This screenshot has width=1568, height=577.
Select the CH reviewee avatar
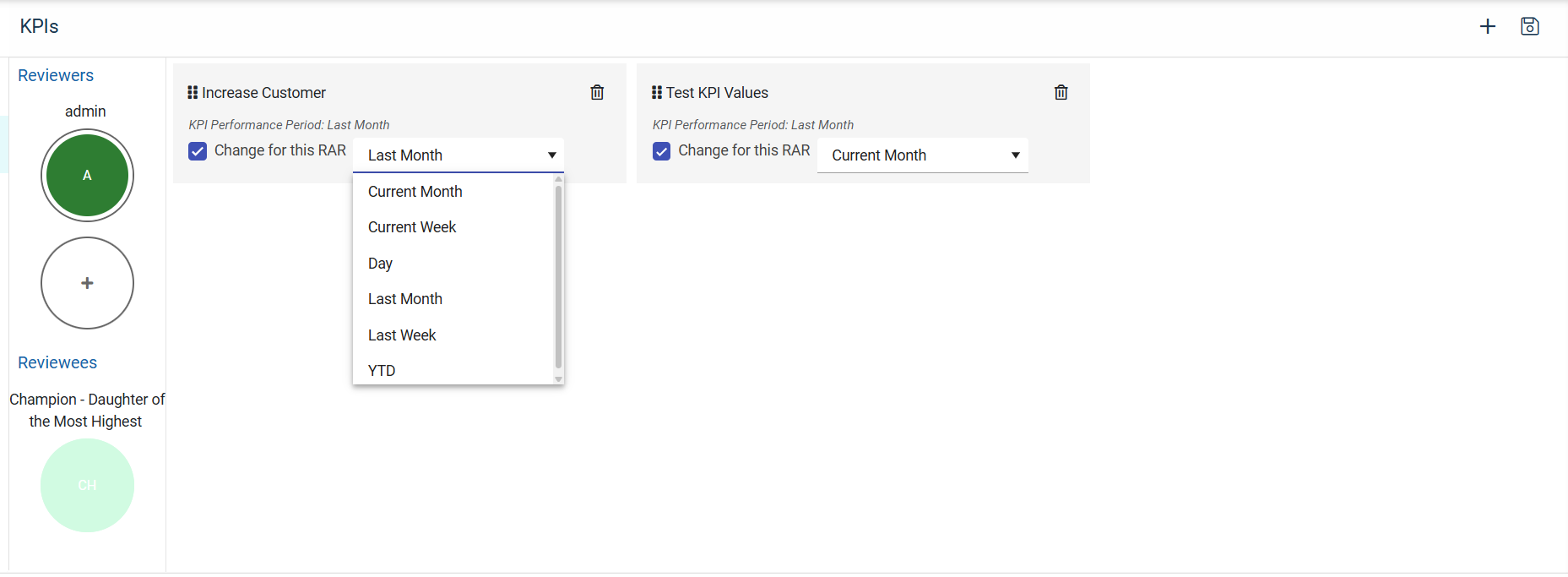tap(87, 486)
